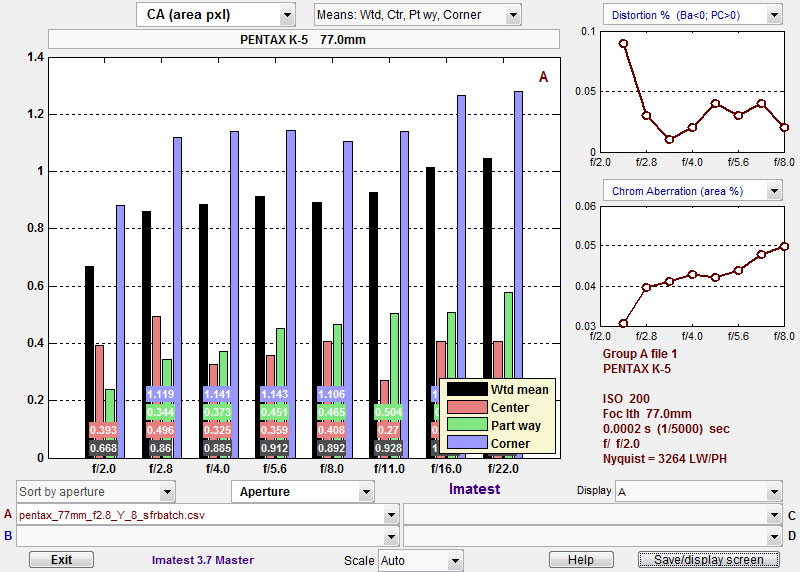Open the file C dropdown

[x=593, y=515]
